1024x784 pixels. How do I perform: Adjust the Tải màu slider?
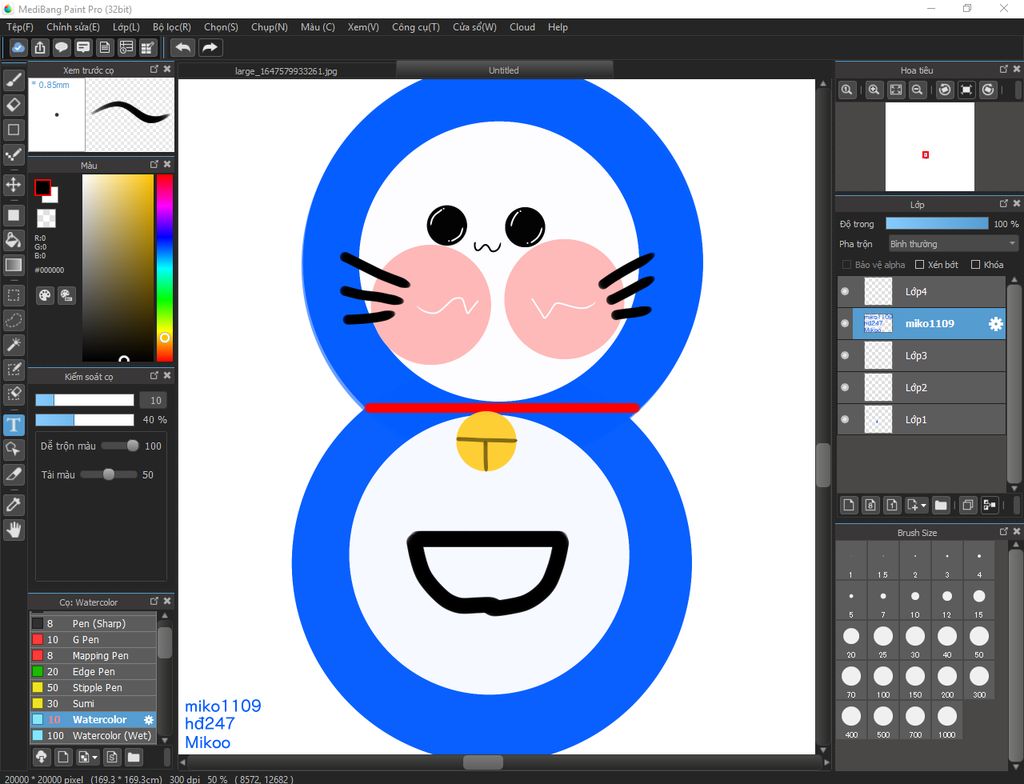(109, 475)
